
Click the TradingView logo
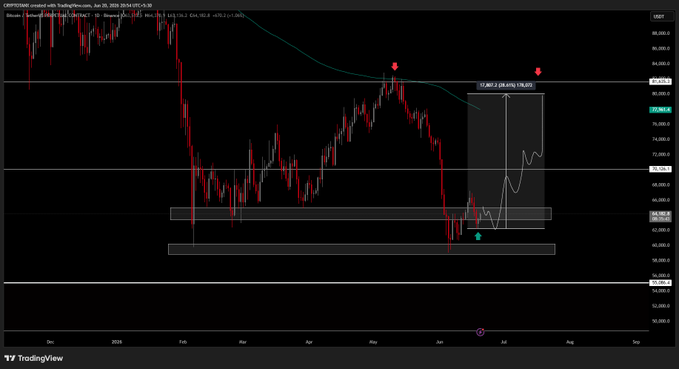tap(34, 358)
